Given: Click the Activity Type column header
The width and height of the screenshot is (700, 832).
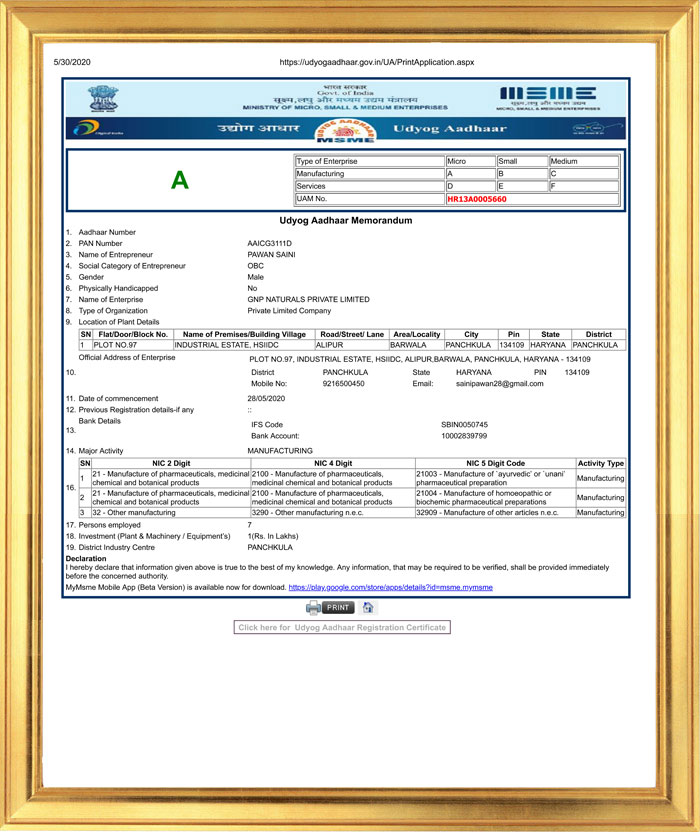Looking at the screenshot, I should point(601,463).
